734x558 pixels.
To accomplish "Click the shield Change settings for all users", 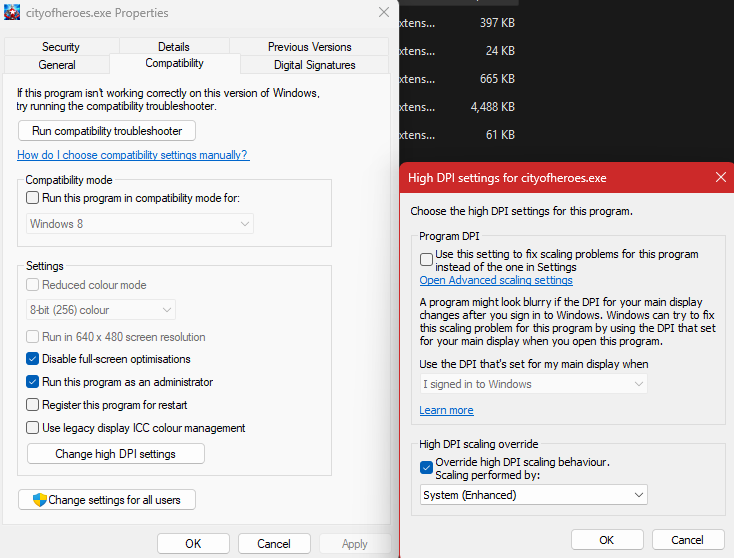I will pos(107,500).
